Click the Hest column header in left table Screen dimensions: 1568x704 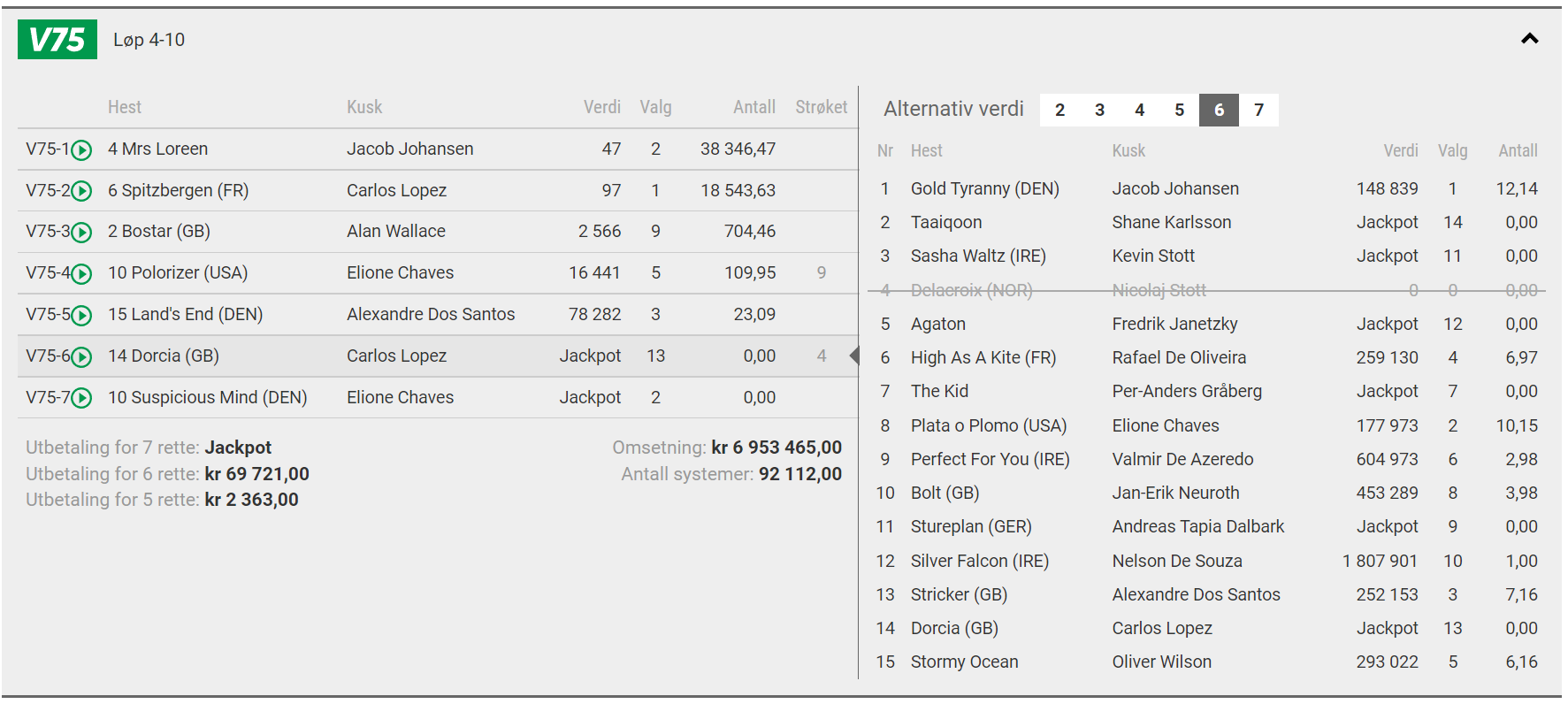(x=125, y=107)
